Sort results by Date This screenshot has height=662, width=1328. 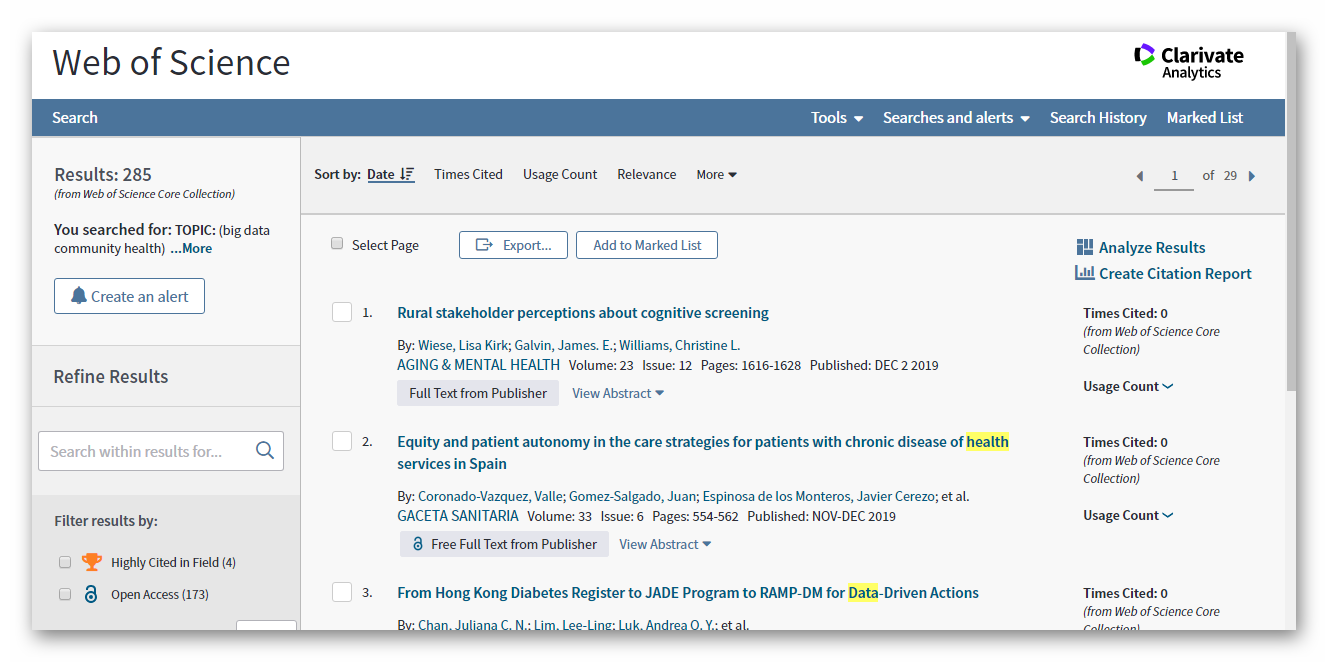tap(391, 175)
